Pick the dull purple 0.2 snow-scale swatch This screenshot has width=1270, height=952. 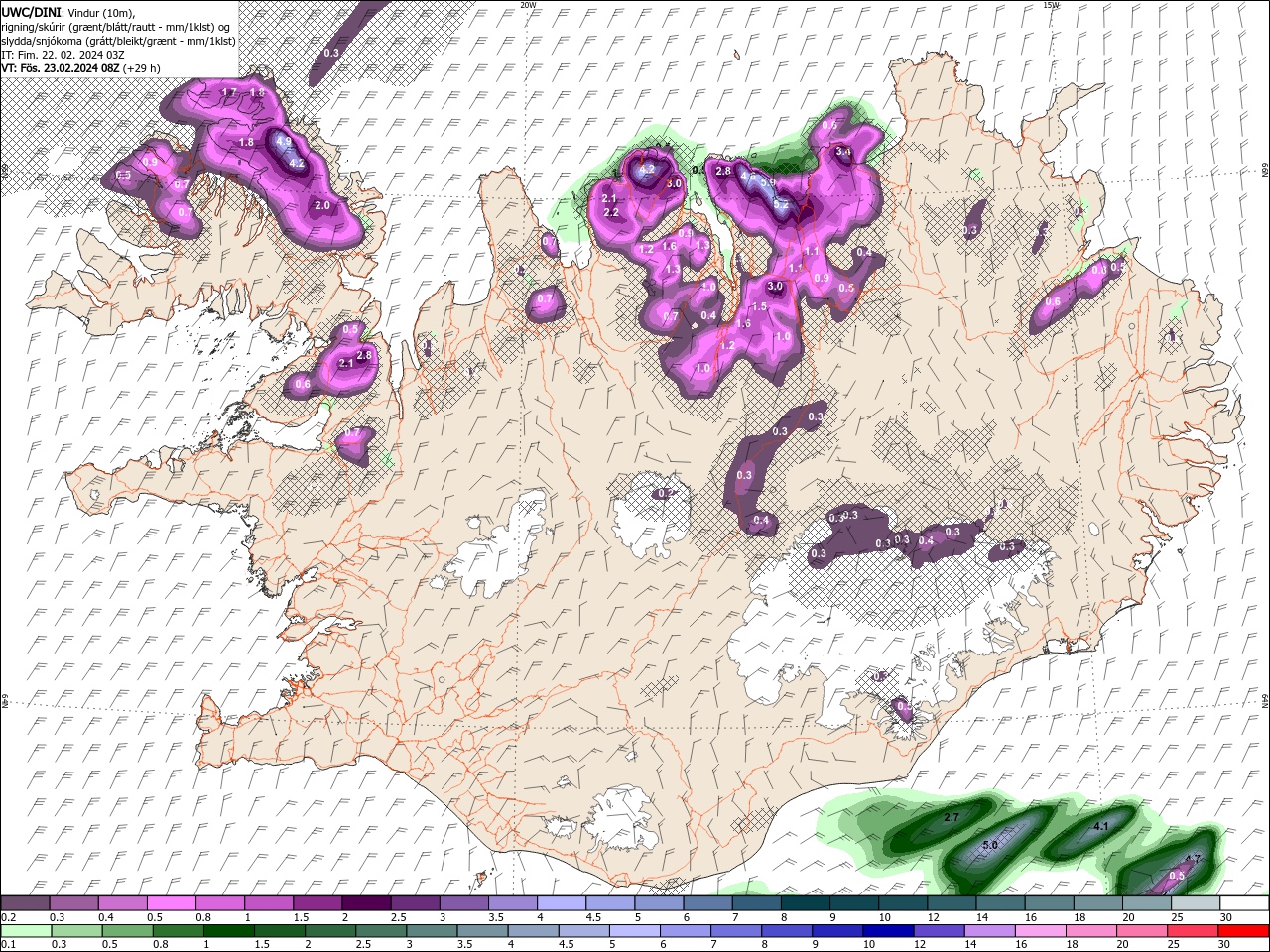click(x=25, y=902)
